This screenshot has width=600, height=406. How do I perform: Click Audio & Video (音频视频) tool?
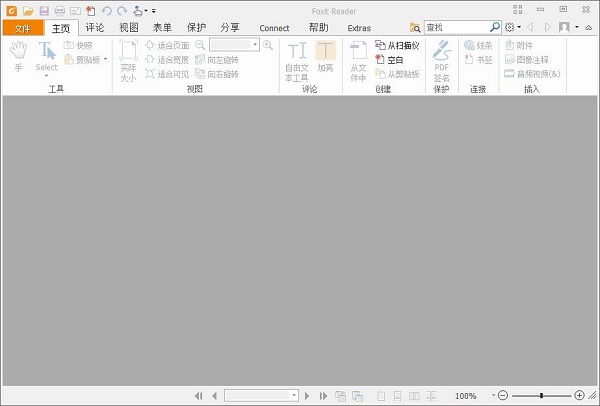coord(532,74)
